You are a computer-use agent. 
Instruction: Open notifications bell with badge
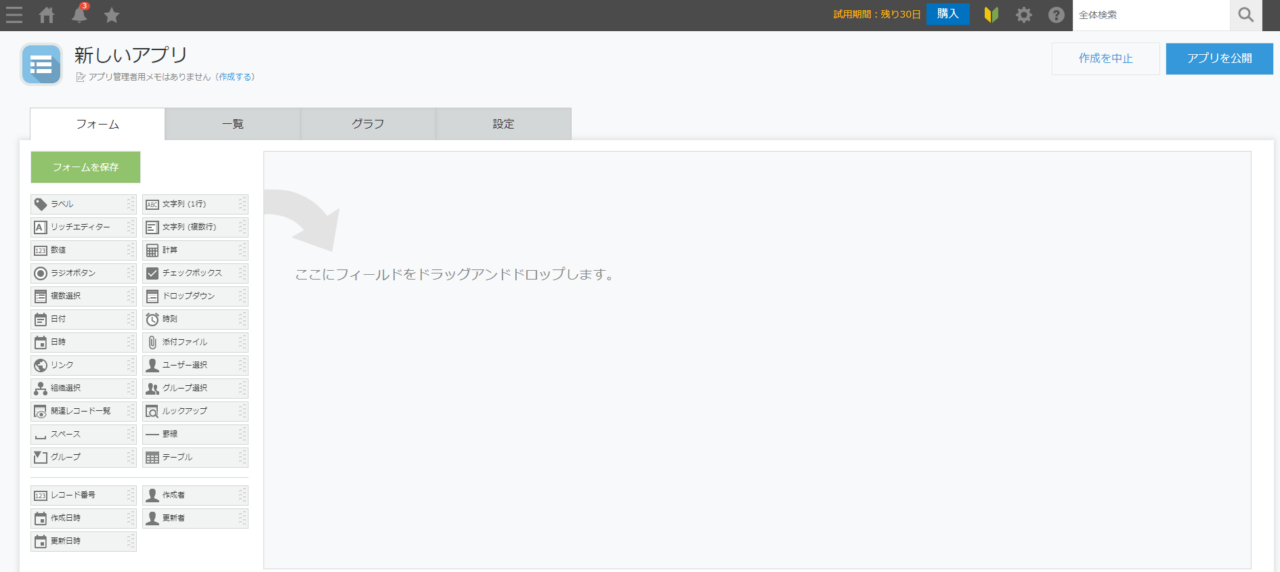tap(80, 15)
